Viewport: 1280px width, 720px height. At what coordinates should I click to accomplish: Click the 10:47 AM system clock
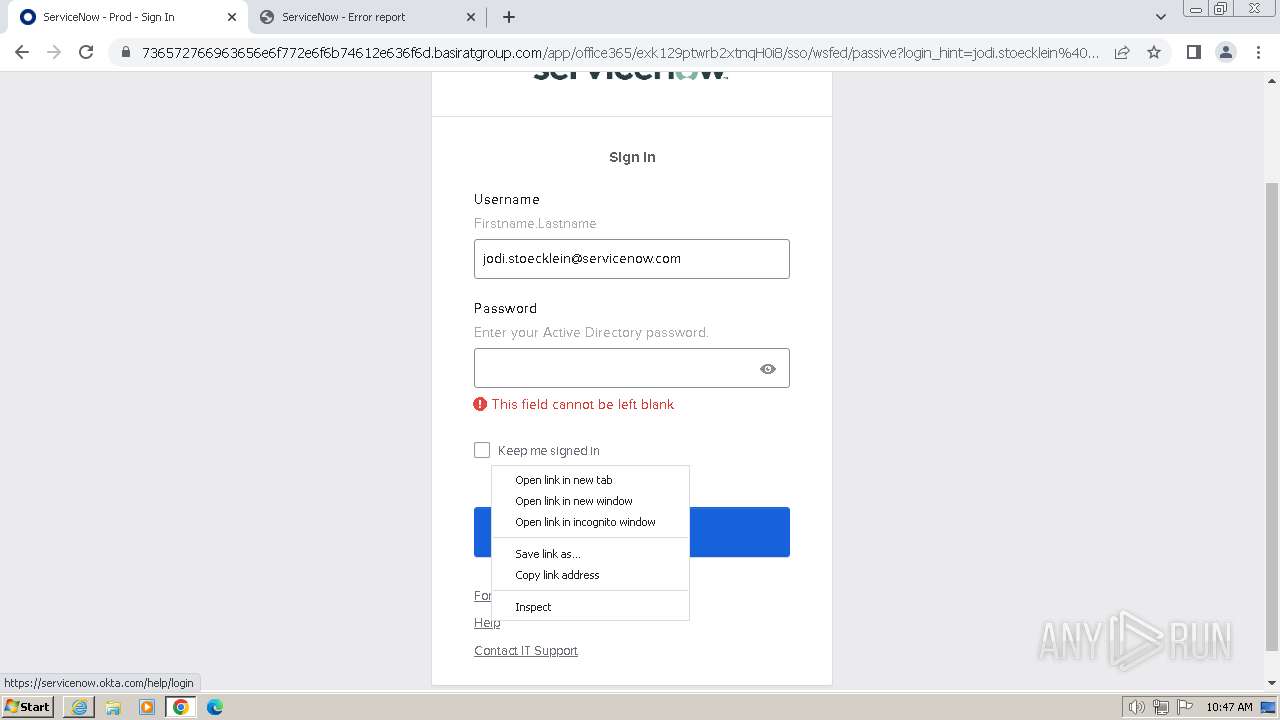pyautogui.click(x=1229, y=707)
